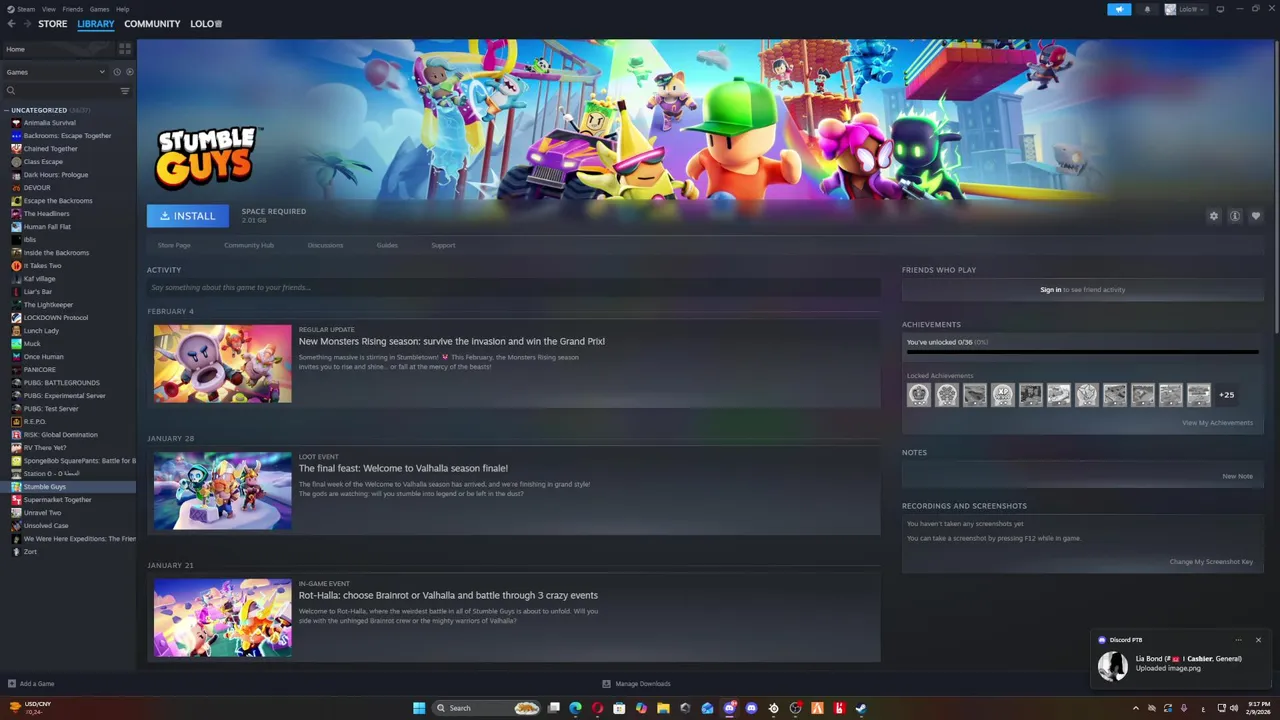Open the Guides link
This screenshot has height=720, width=1280.
click(387, 245)
